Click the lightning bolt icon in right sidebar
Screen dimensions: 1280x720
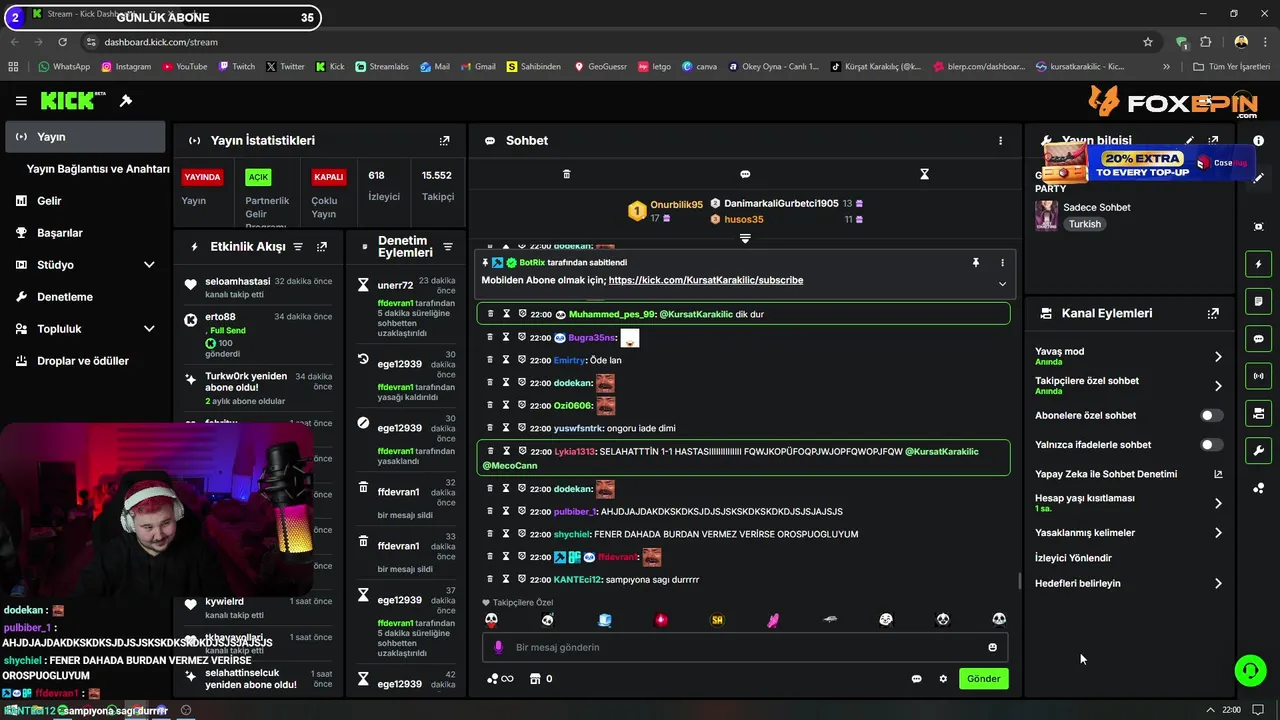pyautogui.click(x=1258, y=264)
